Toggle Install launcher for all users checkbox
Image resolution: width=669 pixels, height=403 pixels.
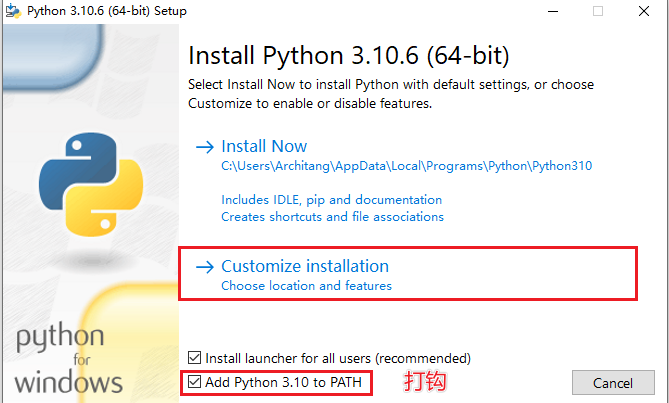pos(195,358)
